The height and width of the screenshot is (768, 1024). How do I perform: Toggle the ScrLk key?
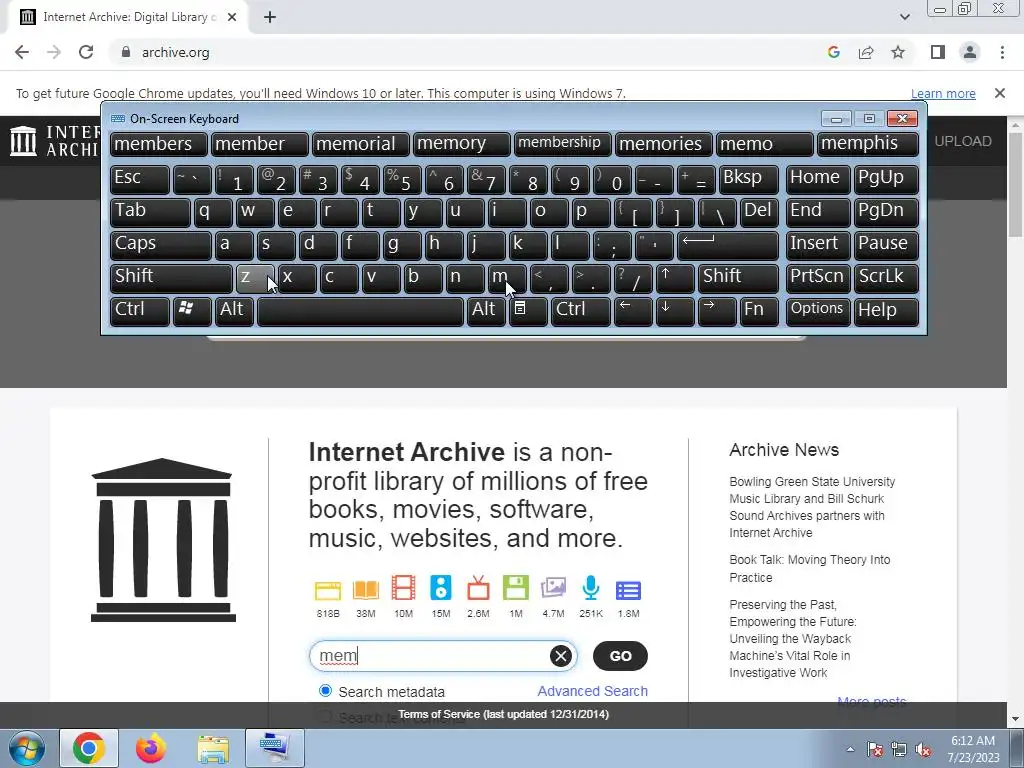[x=886, y=278]
